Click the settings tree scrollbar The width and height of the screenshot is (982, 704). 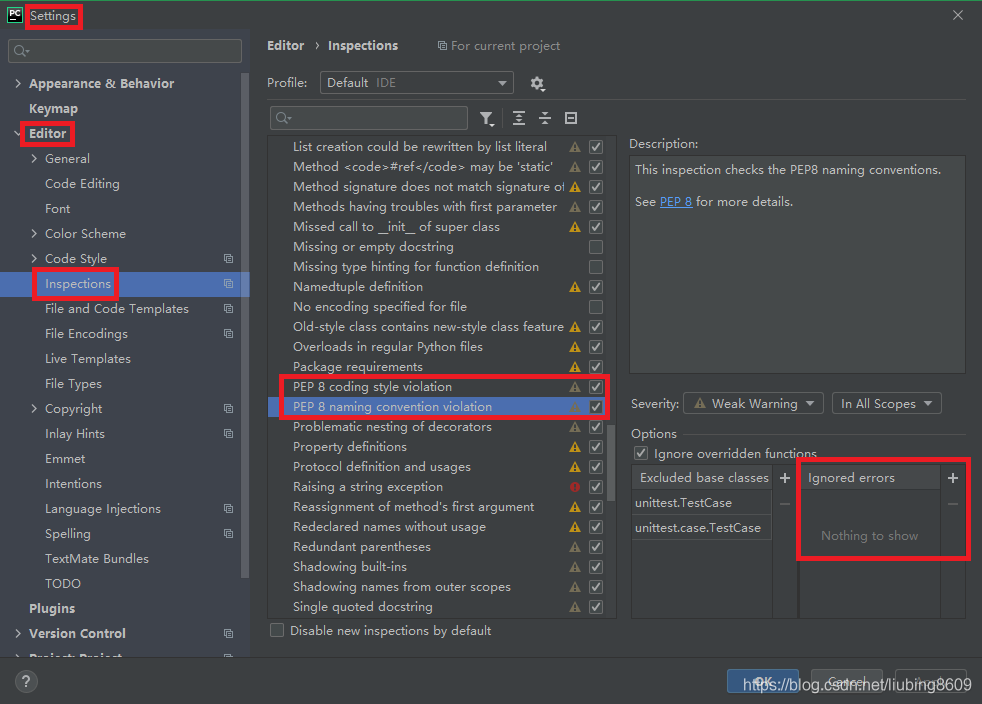click(245, 326)
